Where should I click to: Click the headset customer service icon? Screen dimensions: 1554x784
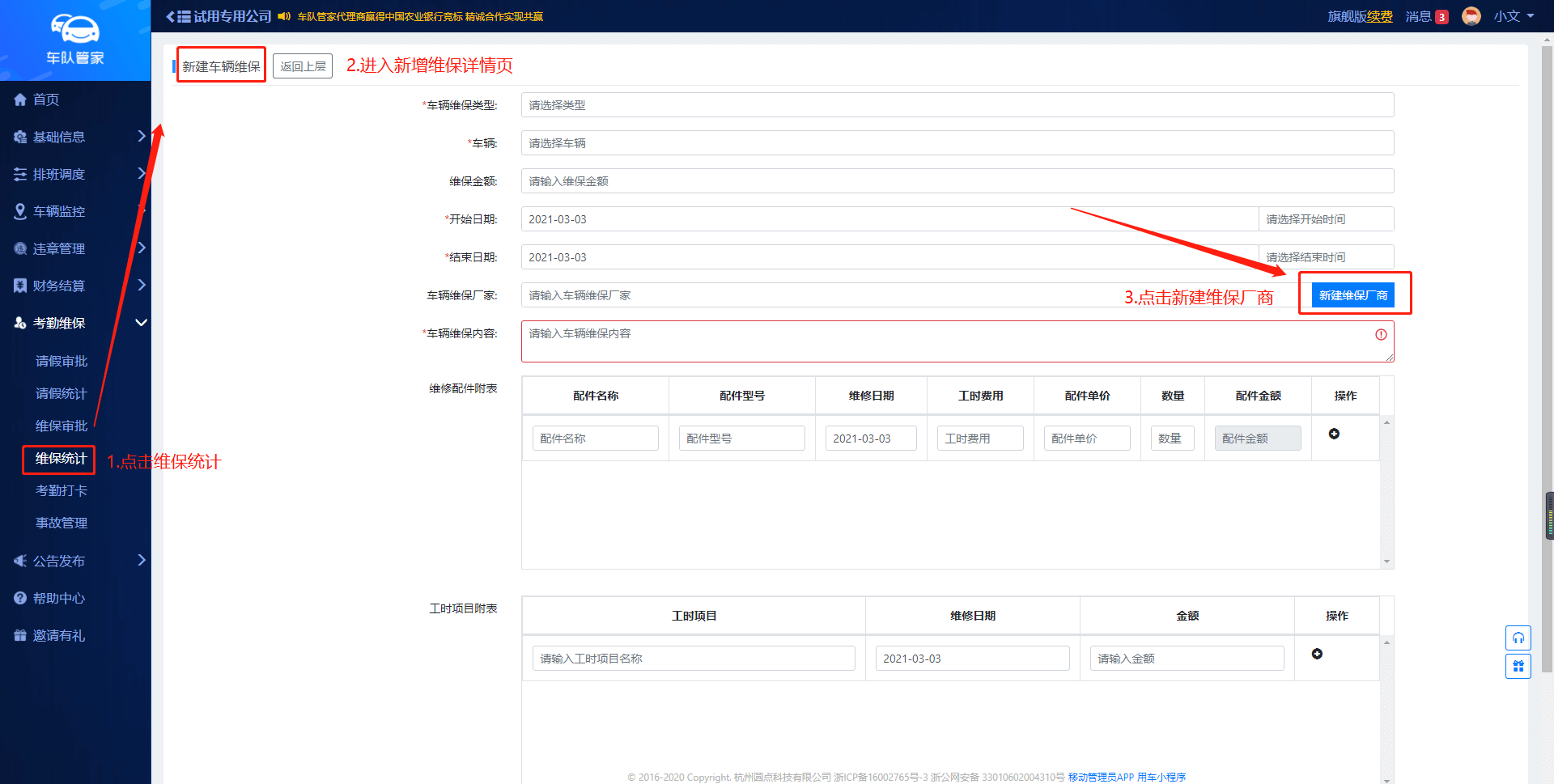(1518, 638)
